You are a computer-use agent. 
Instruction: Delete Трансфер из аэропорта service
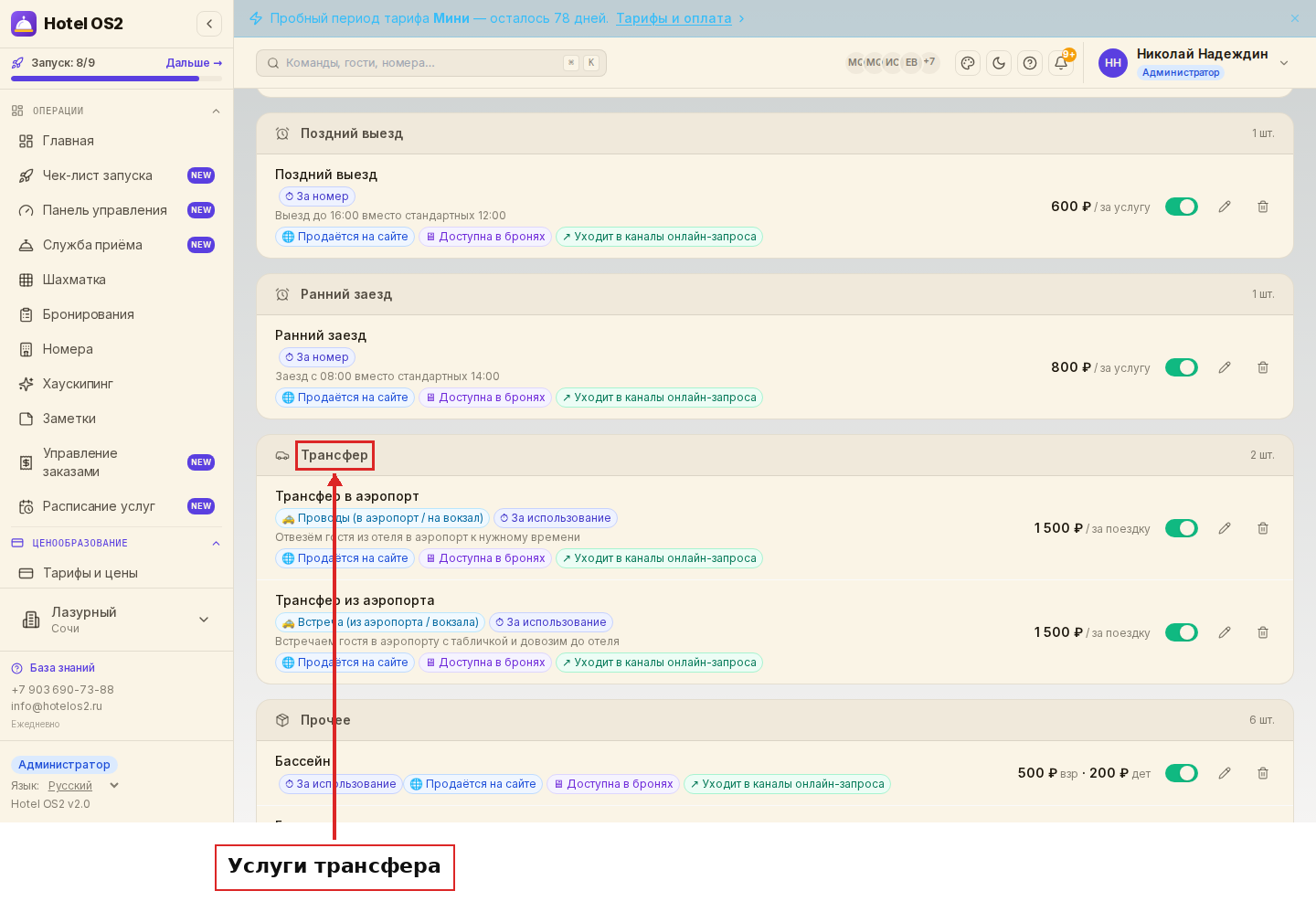pyautogui.click(x=1263, y=632)
